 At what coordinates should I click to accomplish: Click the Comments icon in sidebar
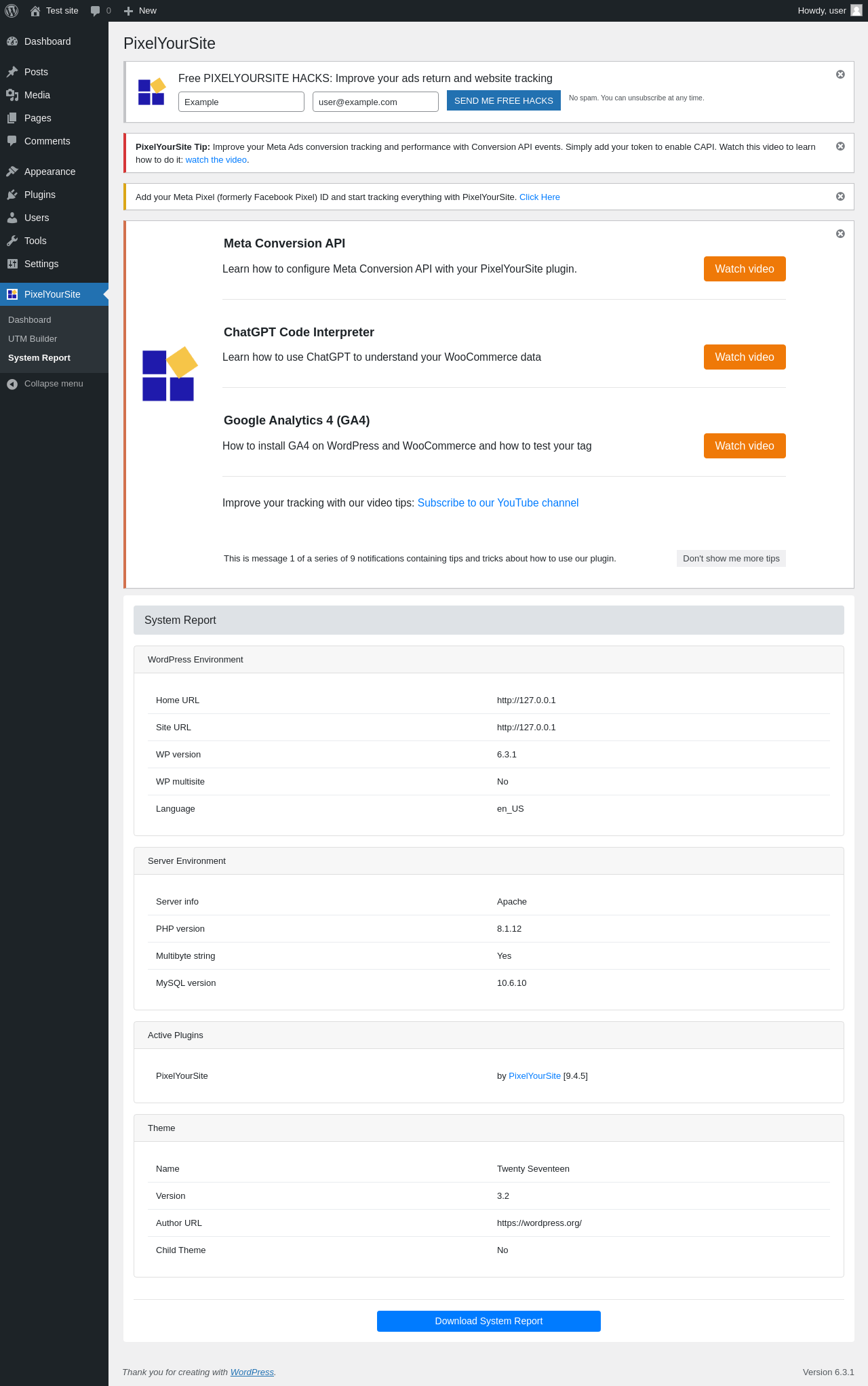(x=12, y=141)
